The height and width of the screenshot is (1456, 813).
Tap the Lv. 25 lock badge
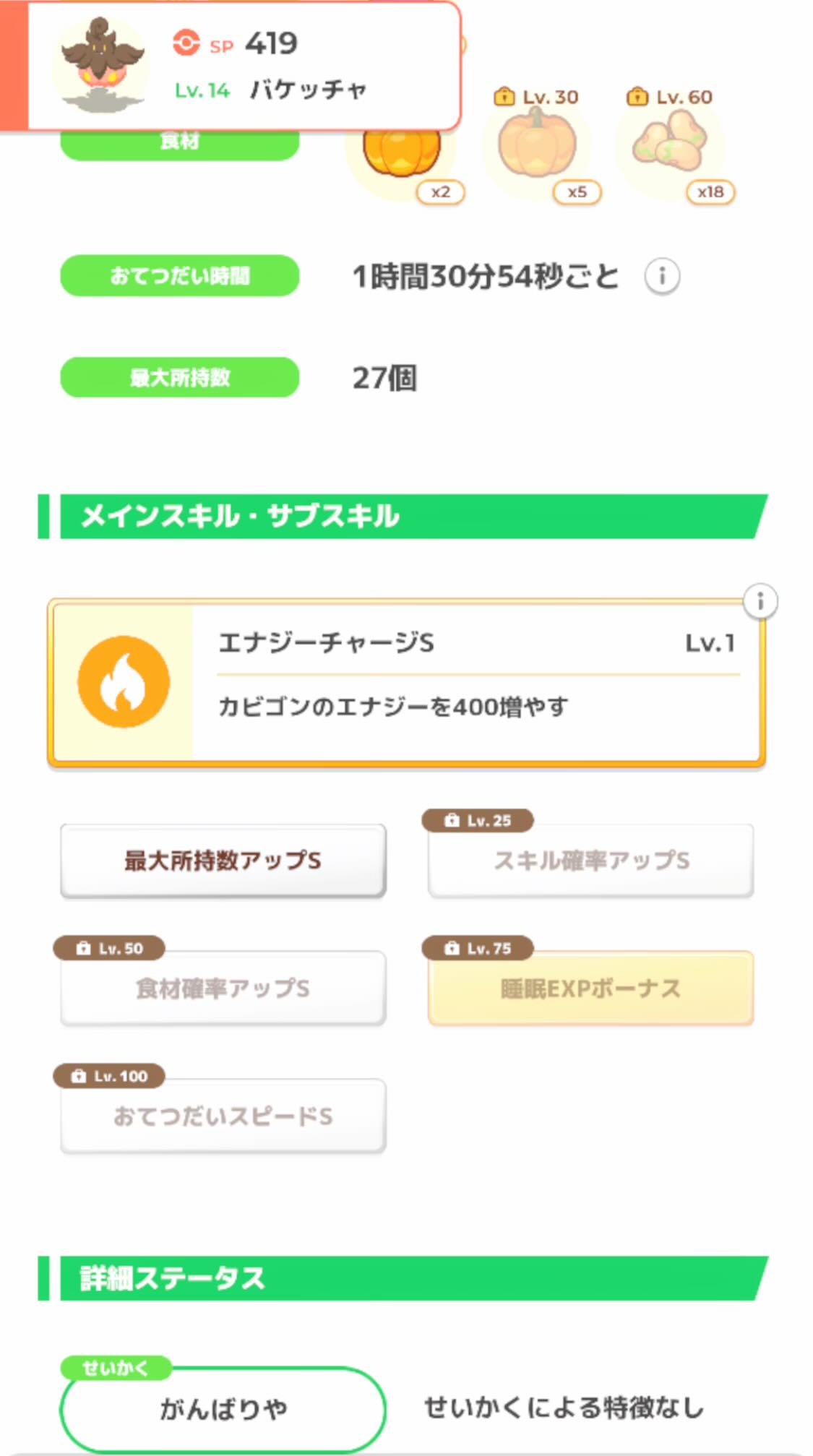click(478, 820)
